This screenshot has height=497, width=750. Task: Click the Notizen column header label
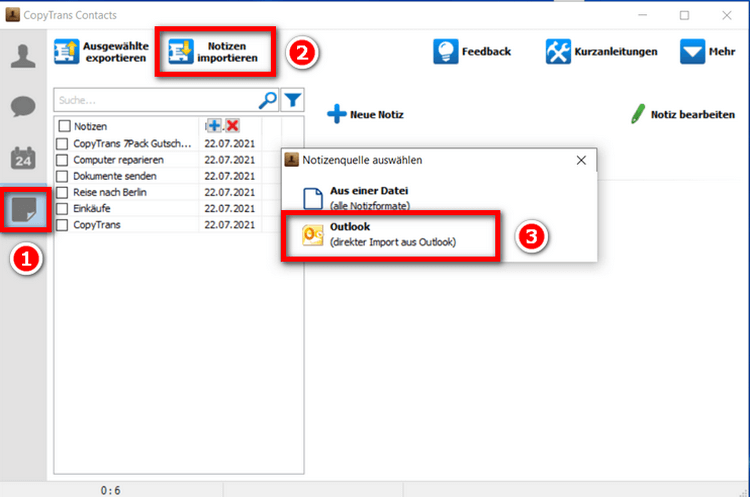90,126
